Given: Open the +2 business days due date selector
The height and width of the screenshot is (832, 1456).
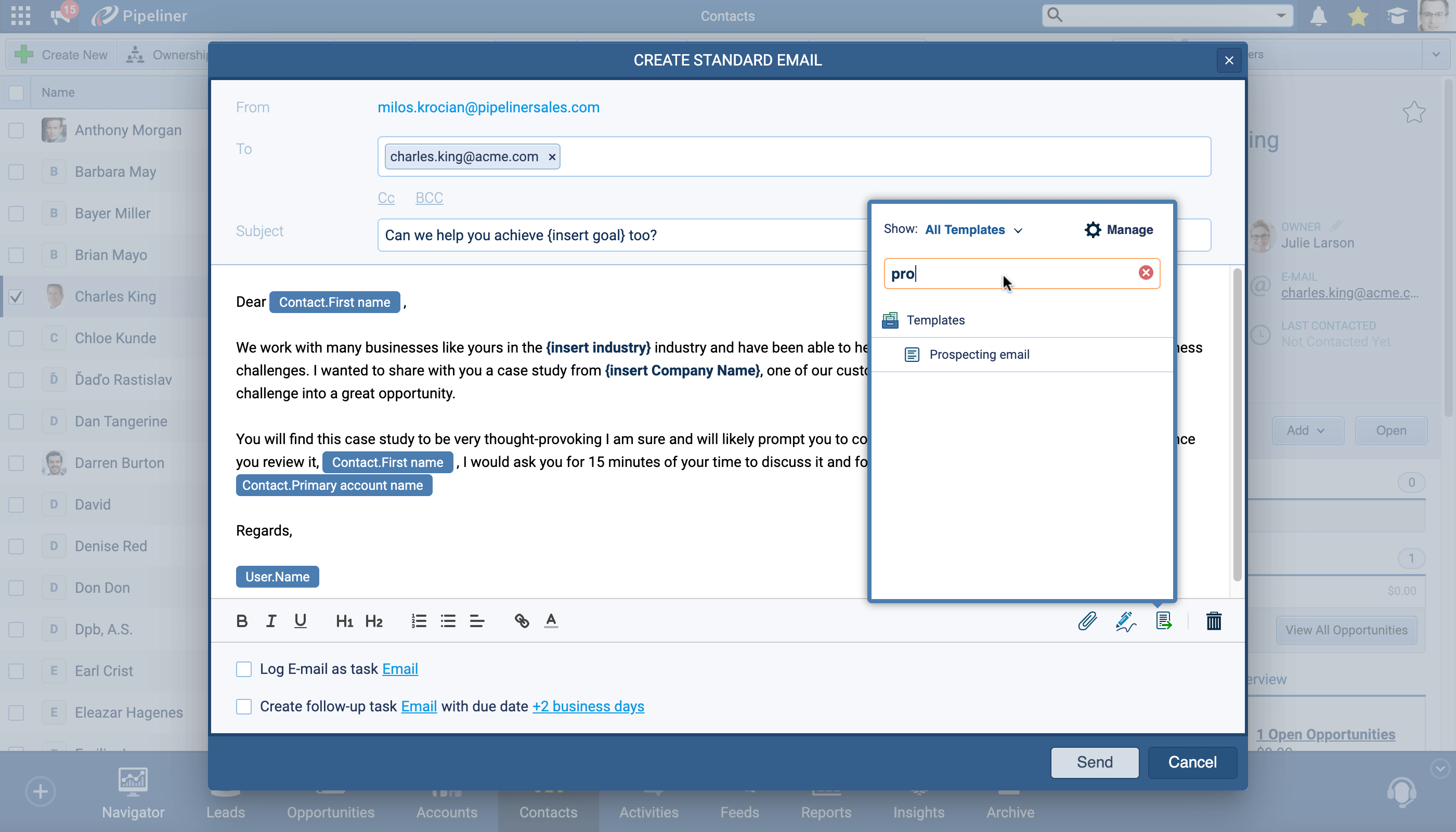Looking at the screenshot, I should (588, 706).
